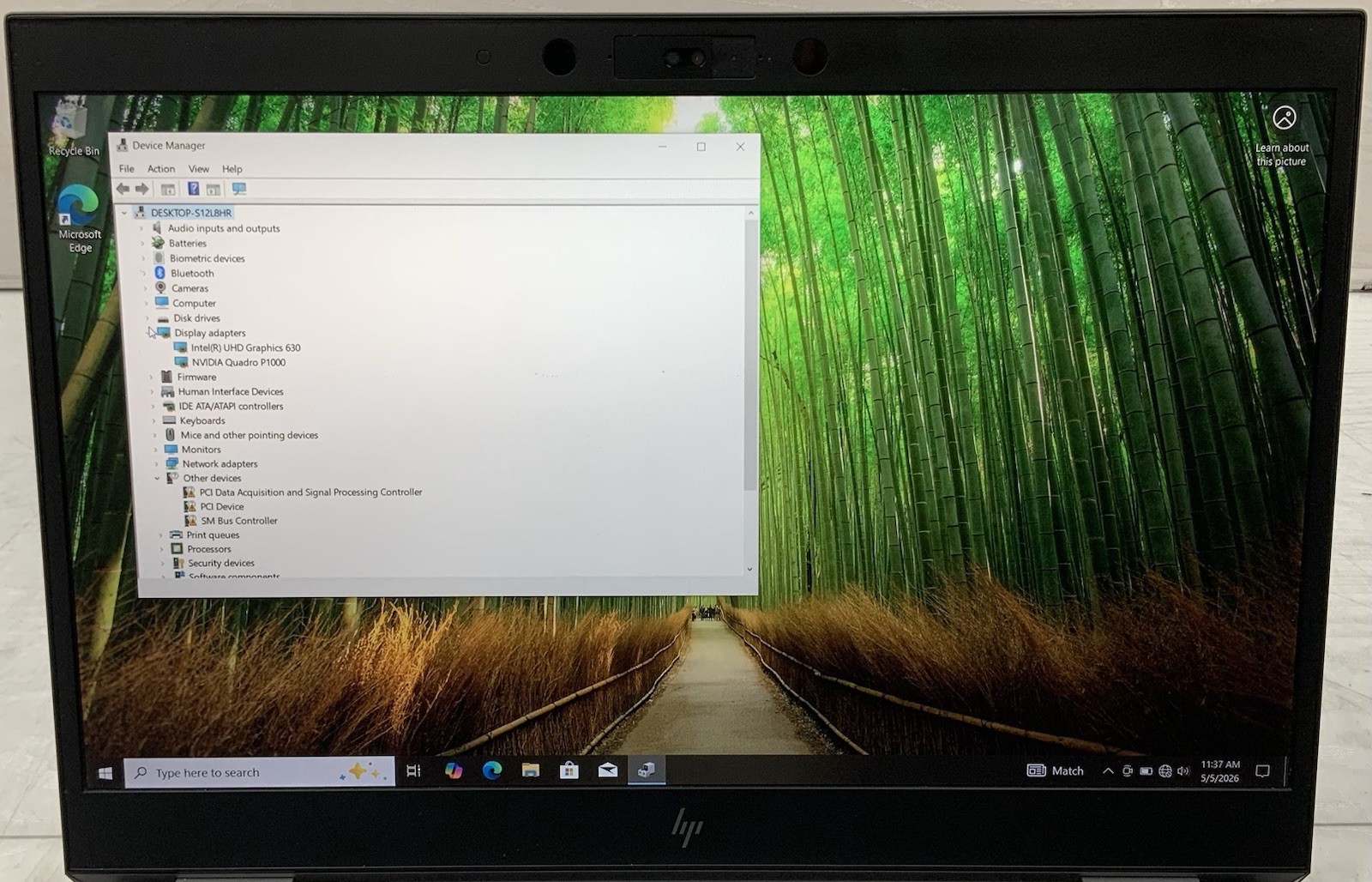Click the blue Help question-mark toolbar icon

click(x=194, y=189)
